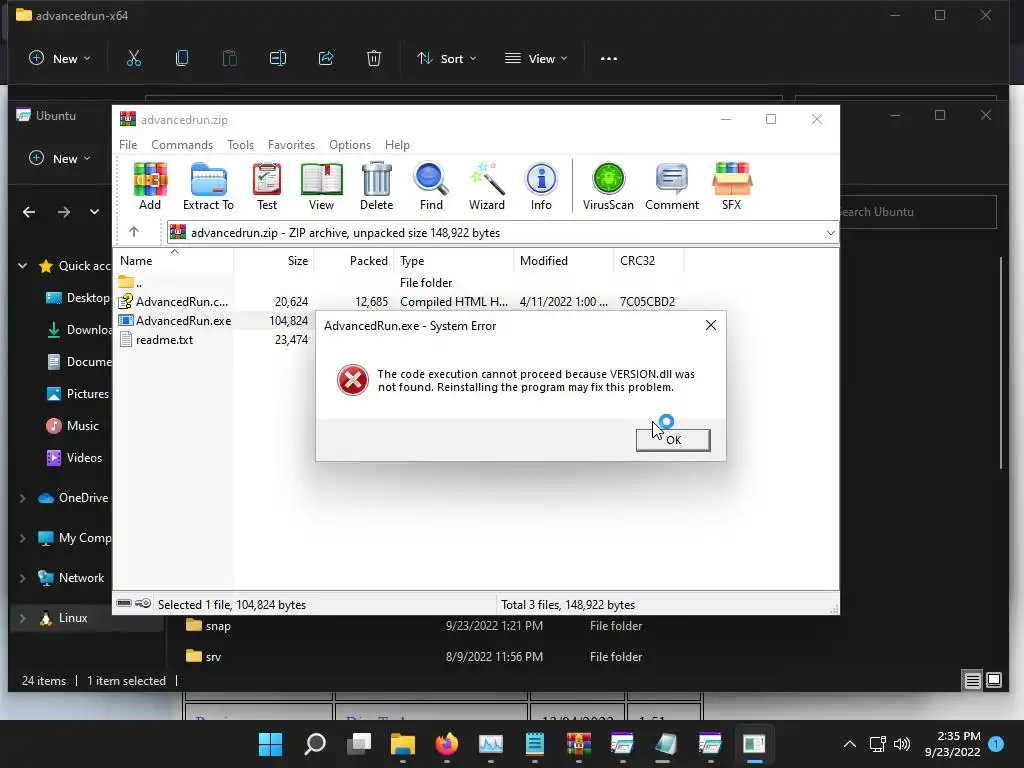Open File Explorer from the taskbar
The height and width of the screenshot is (768, 1024).
tap(403, 744)
